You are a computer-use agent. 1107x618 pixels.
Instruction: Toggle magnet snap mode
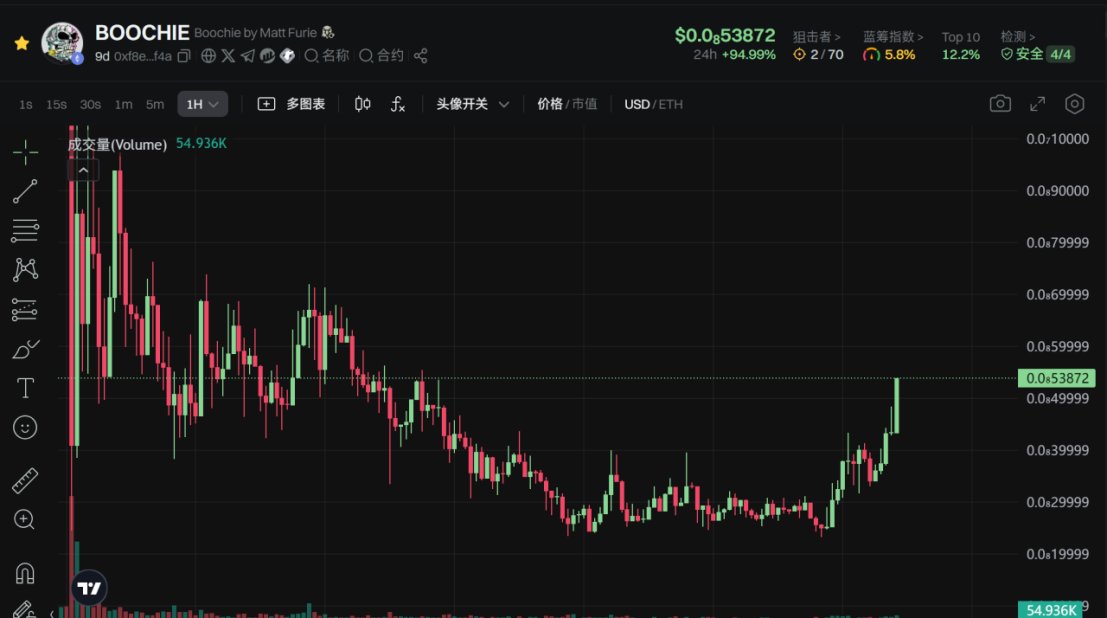pyautogui.click(x=25, y=573)
